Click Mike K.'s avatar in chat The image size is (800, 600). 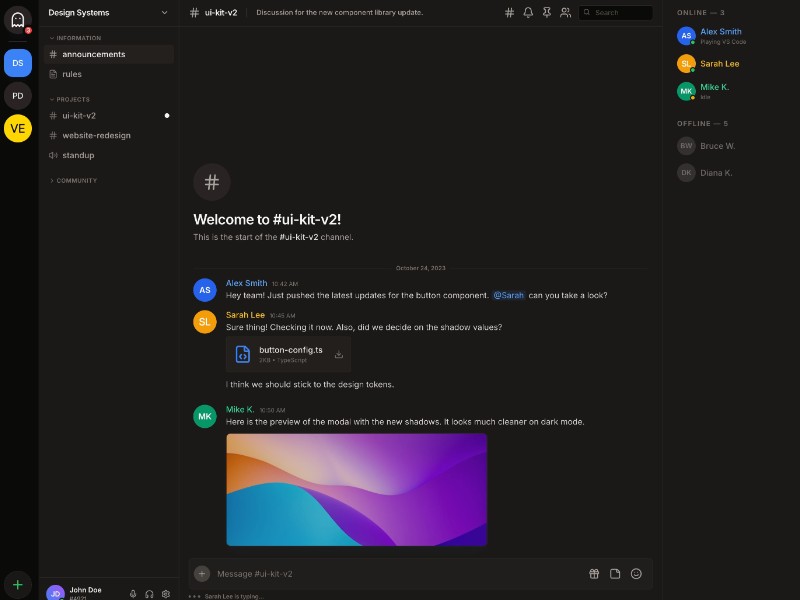pyautogui.click(x=205, y=416)
